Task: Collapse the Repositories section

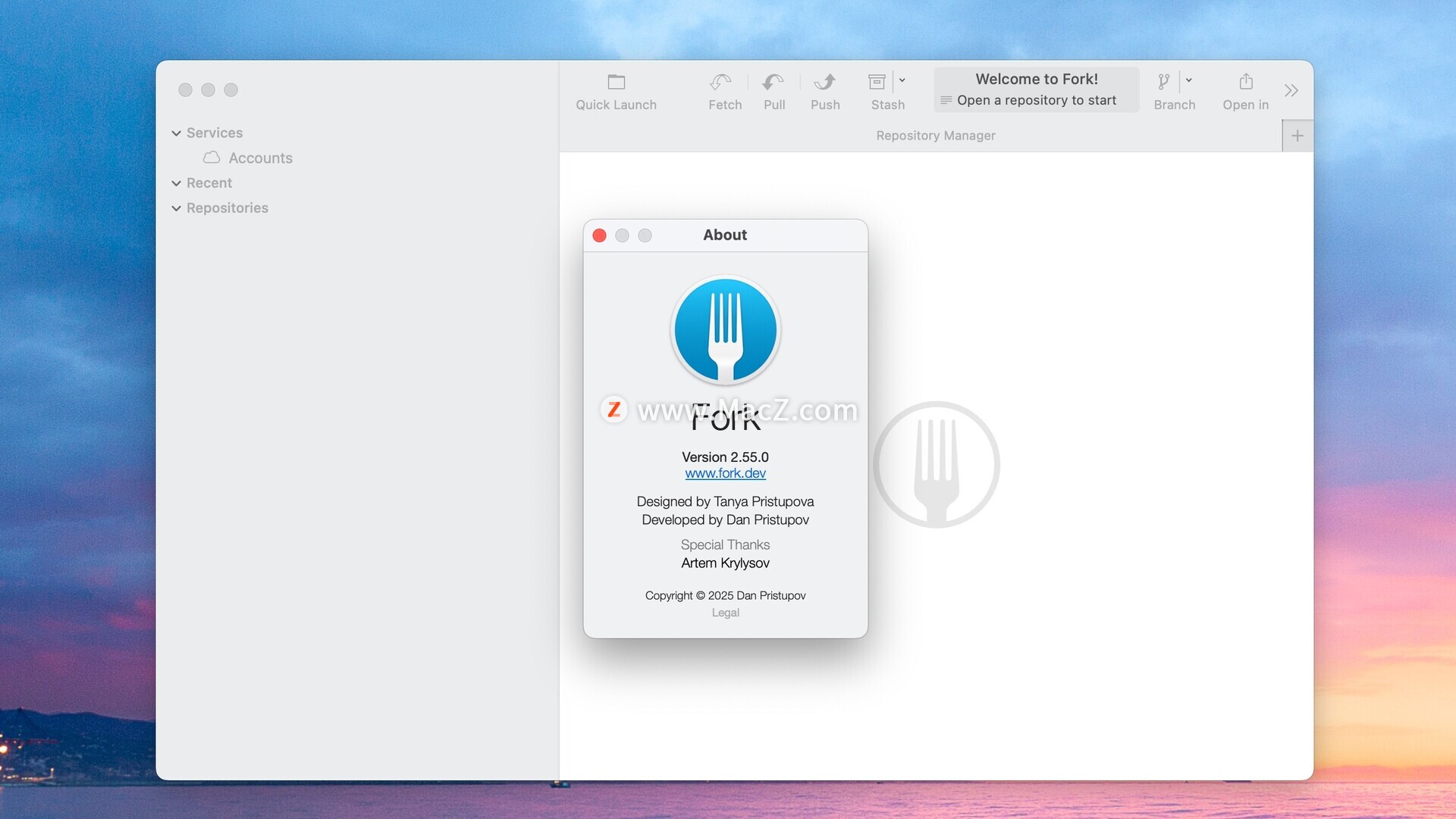Action: point(176,209)
